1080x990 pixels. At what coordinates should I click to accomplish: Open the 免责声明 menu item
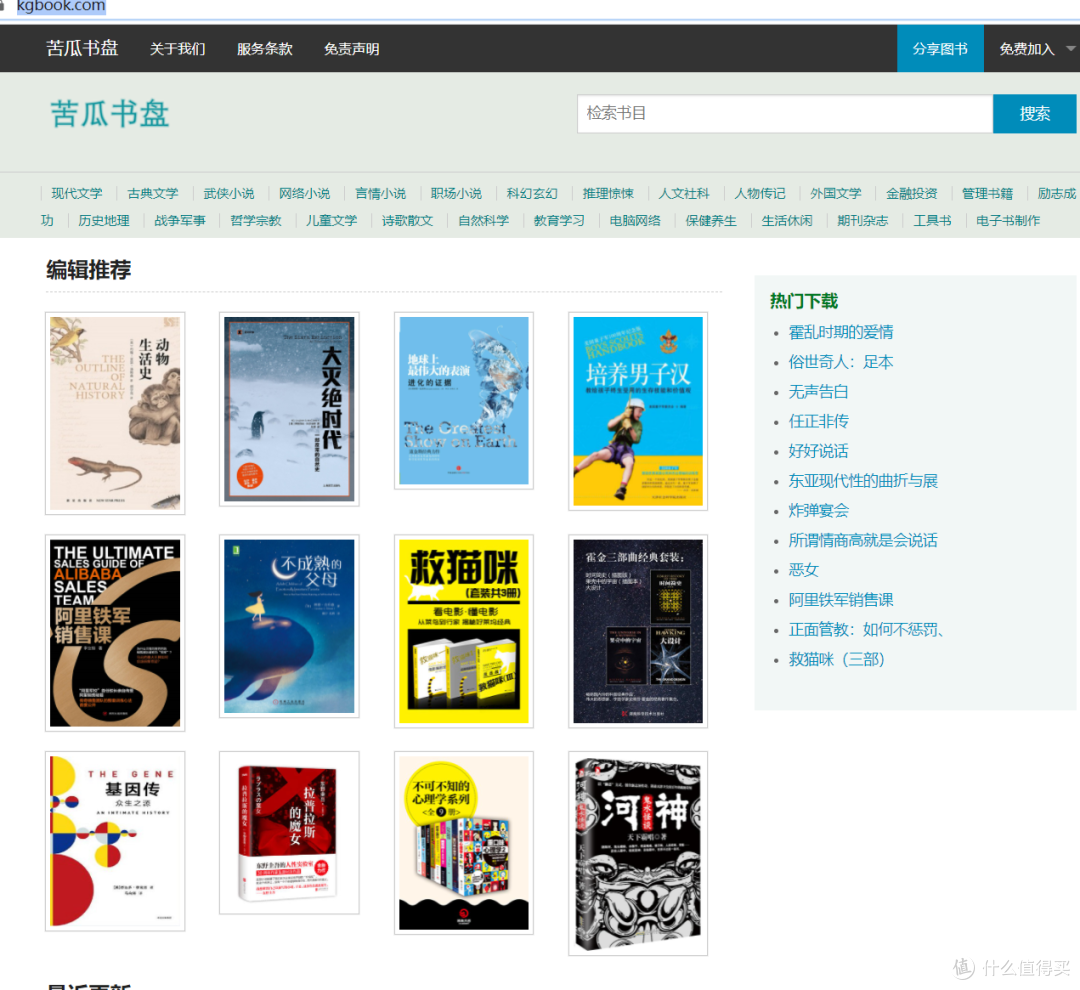click(x=351, y=49)
